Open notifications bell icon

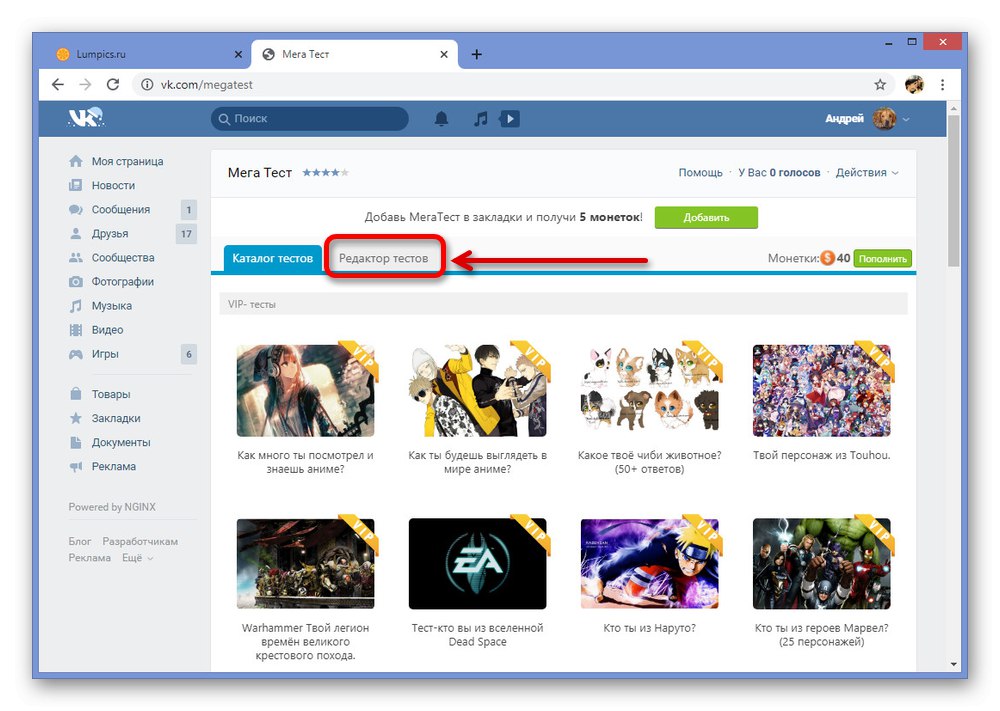[441, 119]
